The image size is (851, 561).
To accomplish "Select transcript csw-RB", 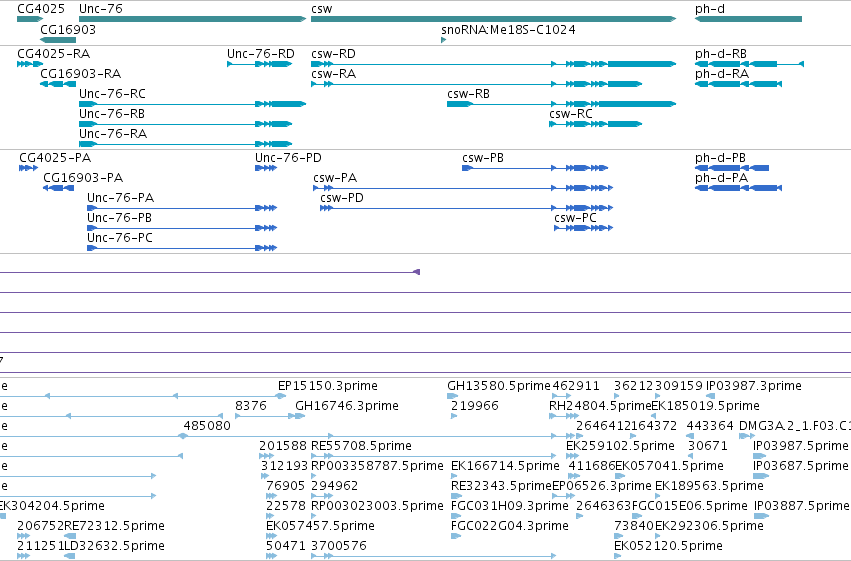I will (562, 104).
